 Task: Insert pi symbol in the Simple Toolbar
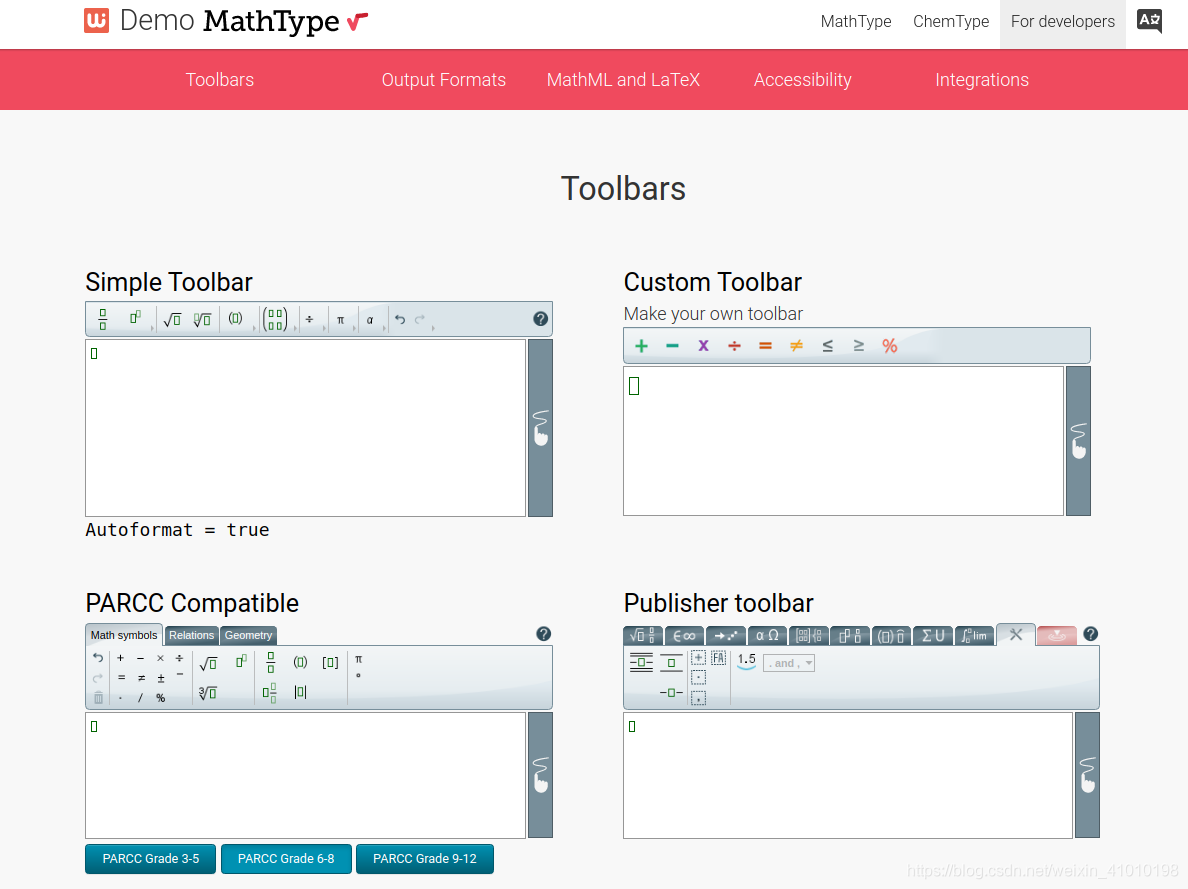pos(340,319)
